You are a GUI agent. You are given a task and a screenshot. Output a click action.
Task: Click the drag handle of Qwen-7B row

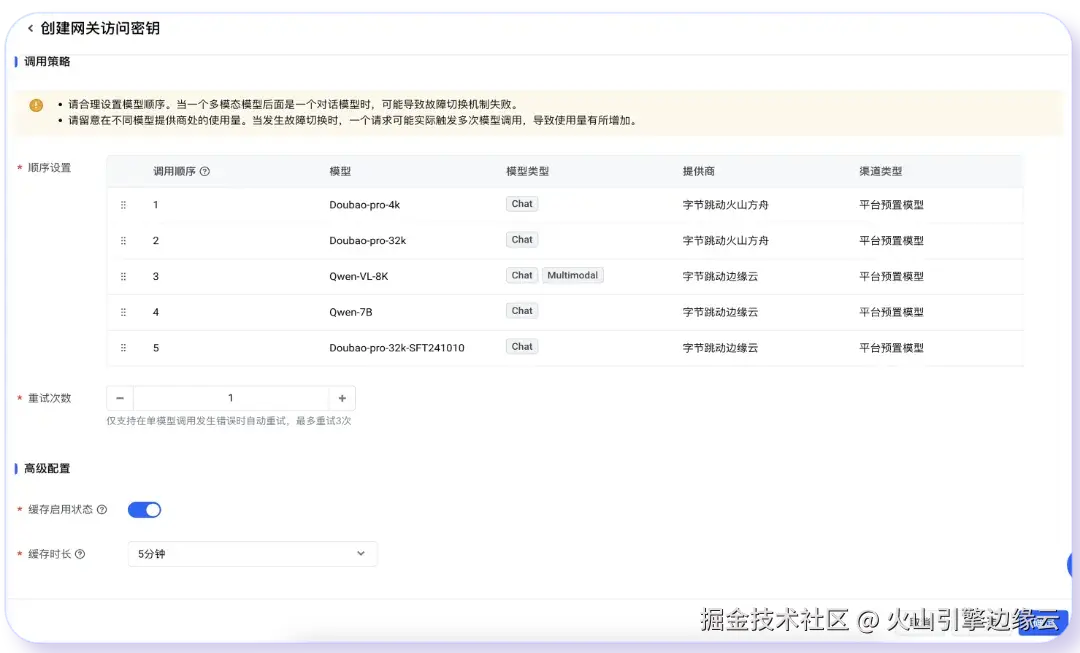tap(124, 311)
